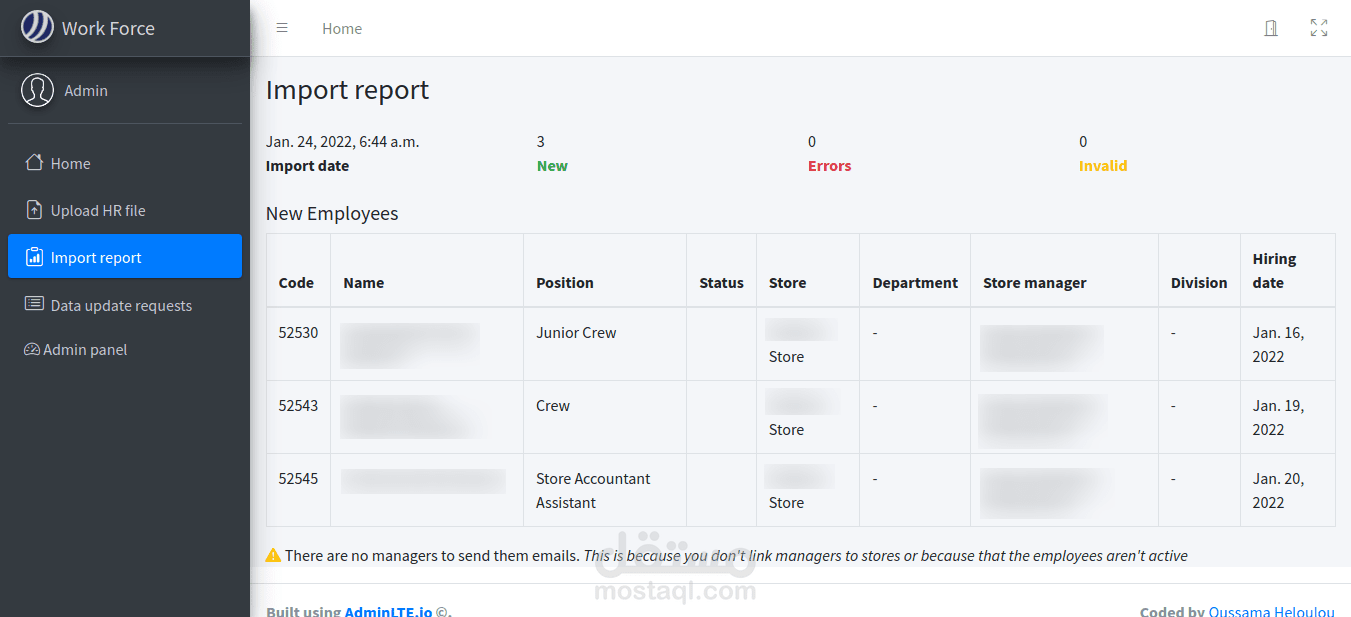Click the Code column header

(x=296, y=283)
